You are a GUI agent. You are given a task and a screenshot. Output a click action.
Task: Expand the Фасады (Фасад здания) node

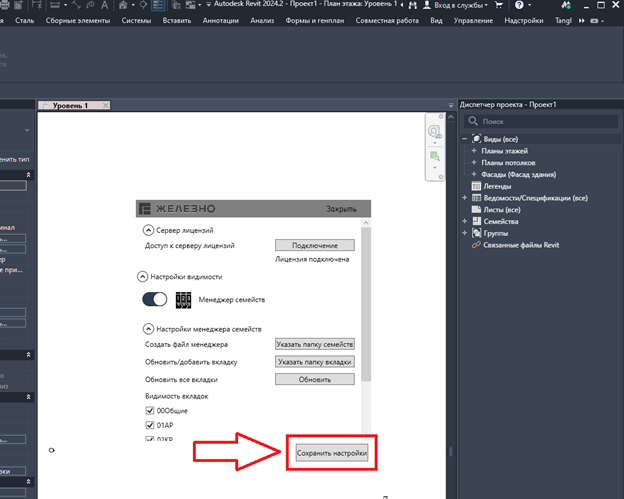click(x=474, y=174)
